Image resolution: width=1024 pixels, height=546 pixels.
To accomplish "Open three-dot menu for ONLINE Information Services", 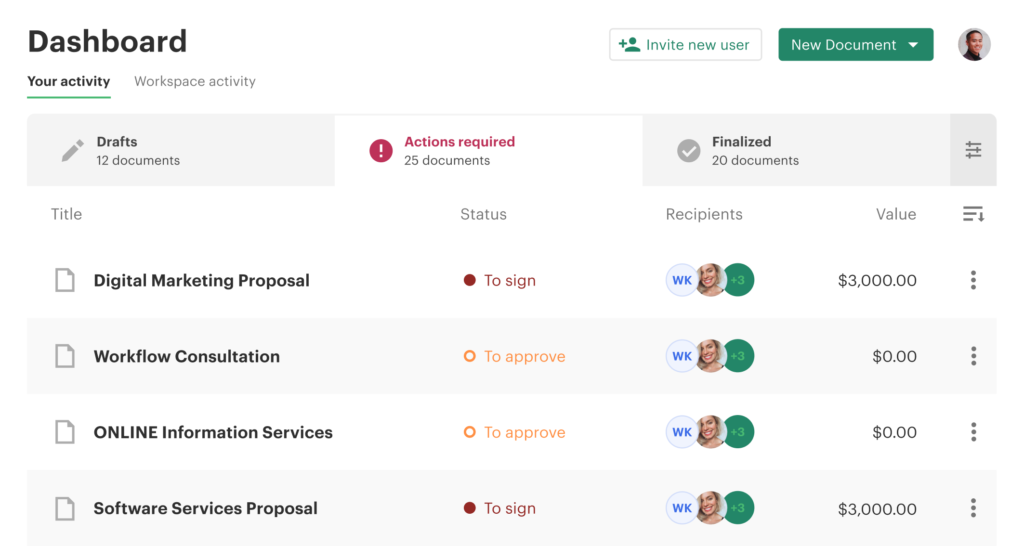I will 973,433.
